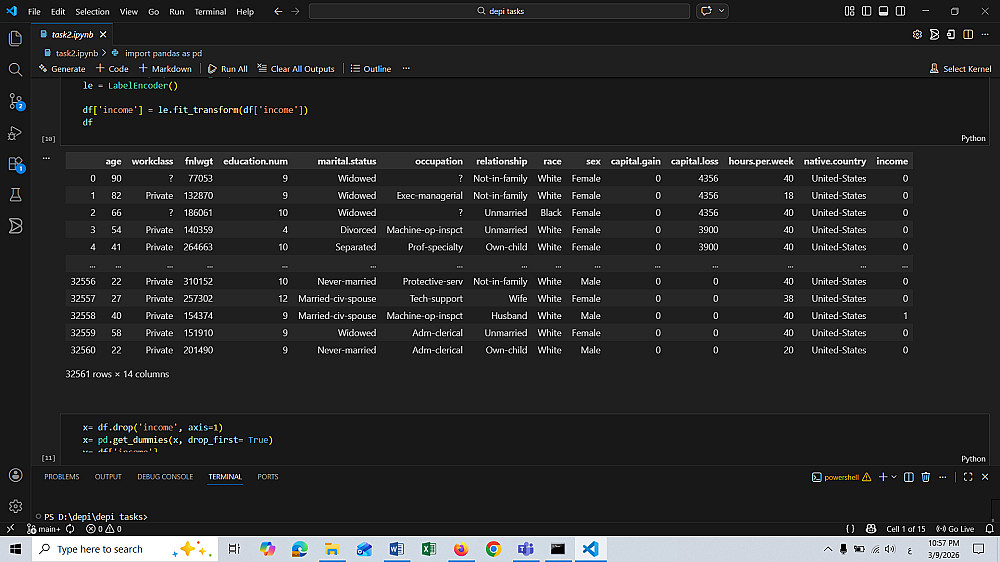
Task: Toggle primary side bar visibility
Action: point(867,11)
